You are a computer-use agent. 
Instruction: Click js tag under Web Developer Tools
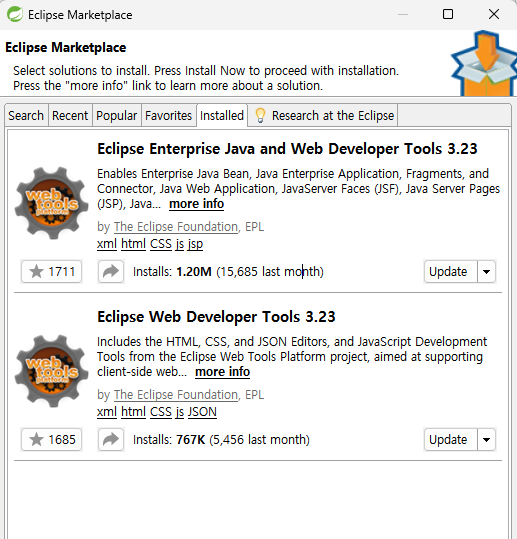point(180,412)
